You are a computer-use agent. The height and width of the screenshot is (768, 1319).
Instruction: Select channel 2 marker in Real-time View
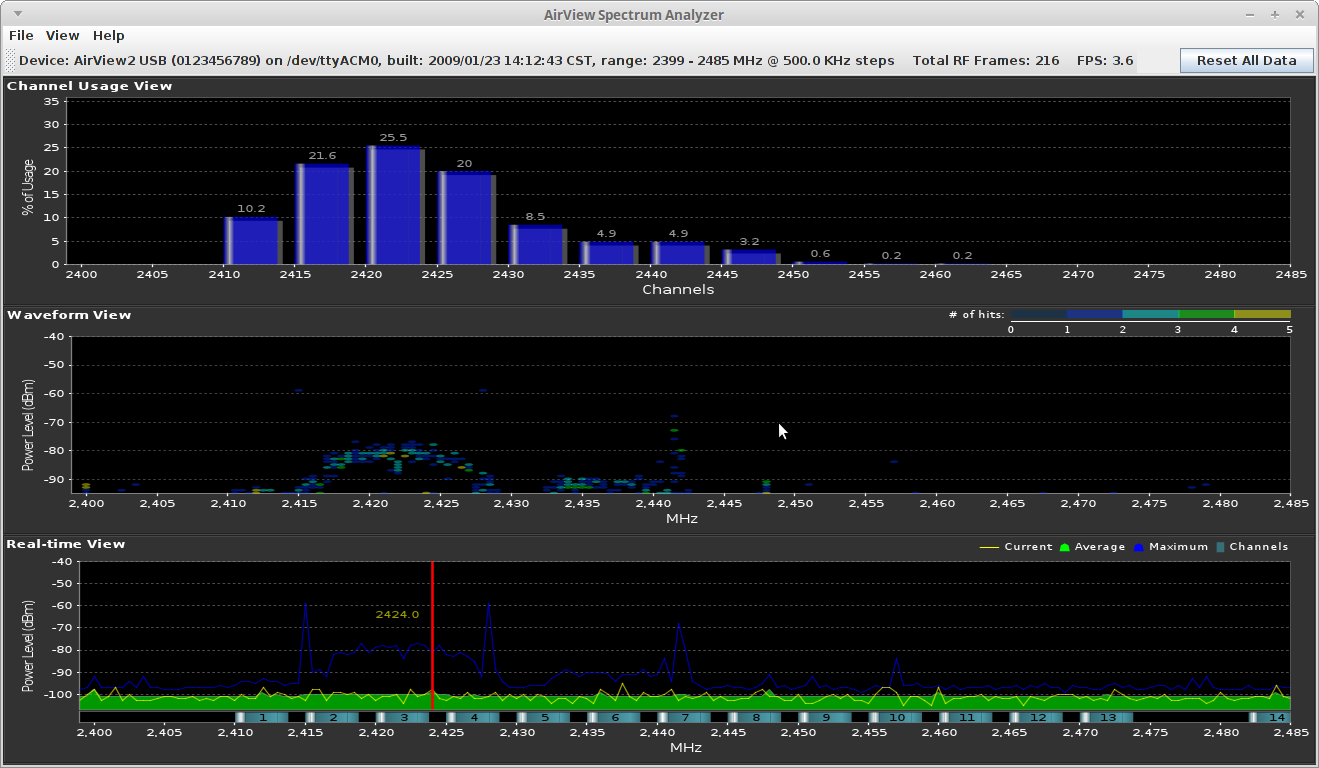332,718
